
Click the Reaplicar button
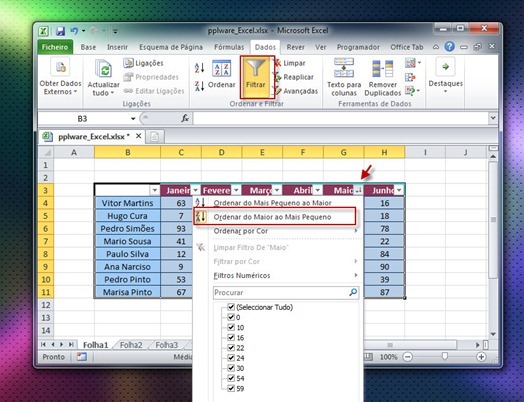(x=294, y=77)
